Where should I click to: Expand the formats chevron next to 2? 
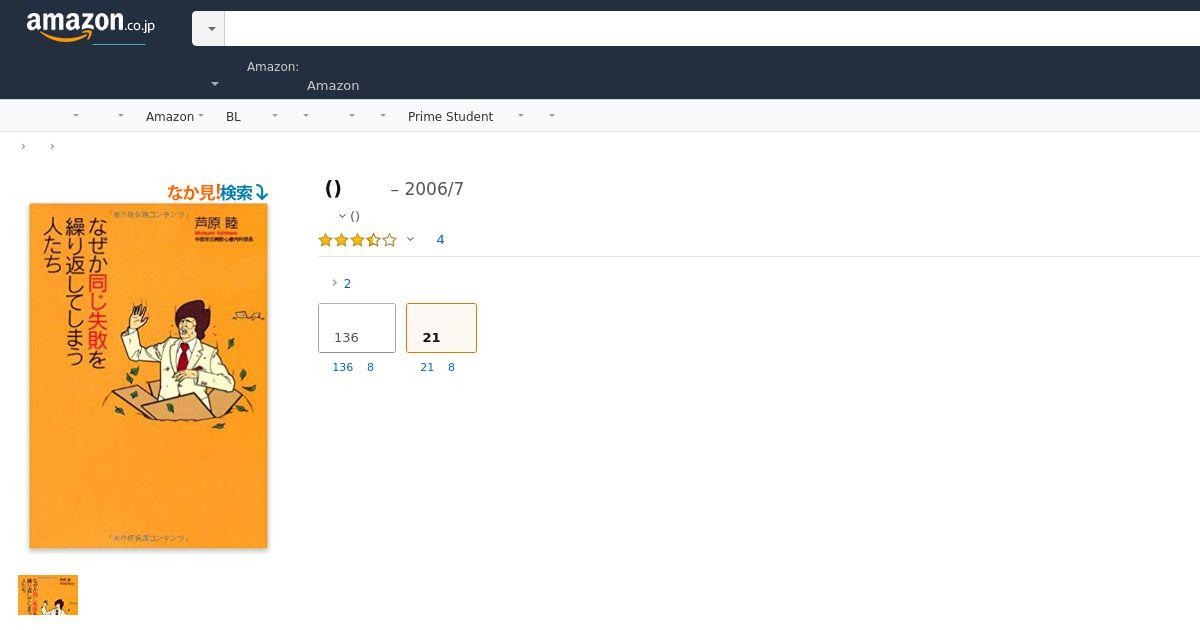pos(334,283)
